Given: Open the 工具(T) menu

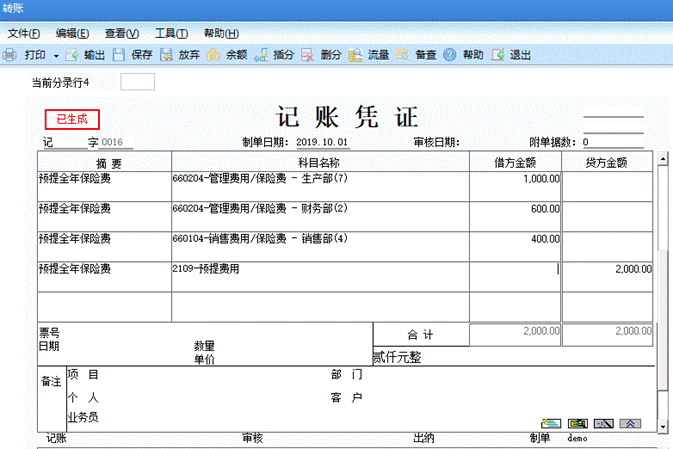Looking at the screenshot, I should pyautogui.click(x=171, y=34).
